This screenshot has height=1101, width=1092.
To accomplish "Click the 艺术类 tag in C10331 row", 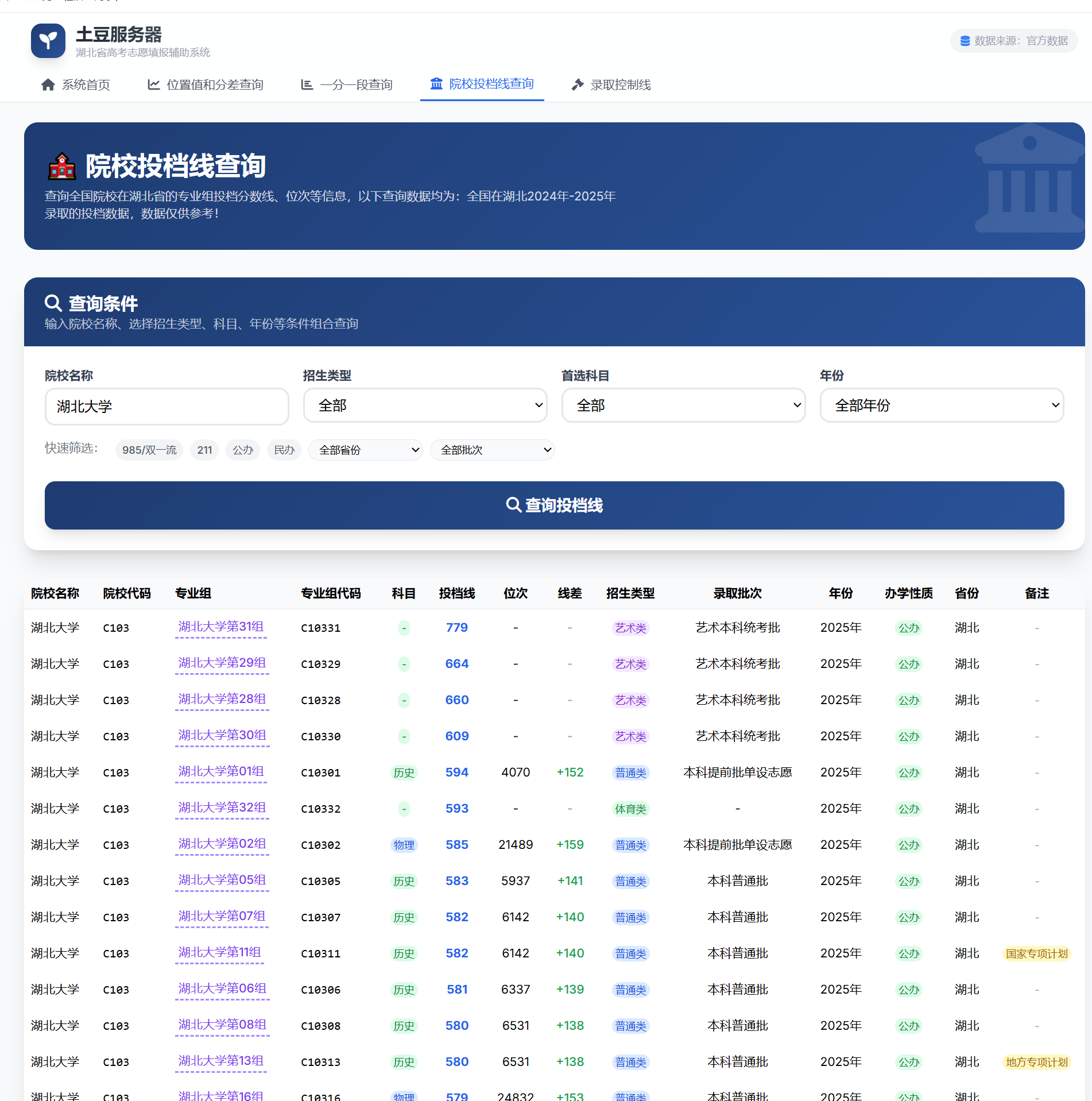I will click(x=630, y=628).
